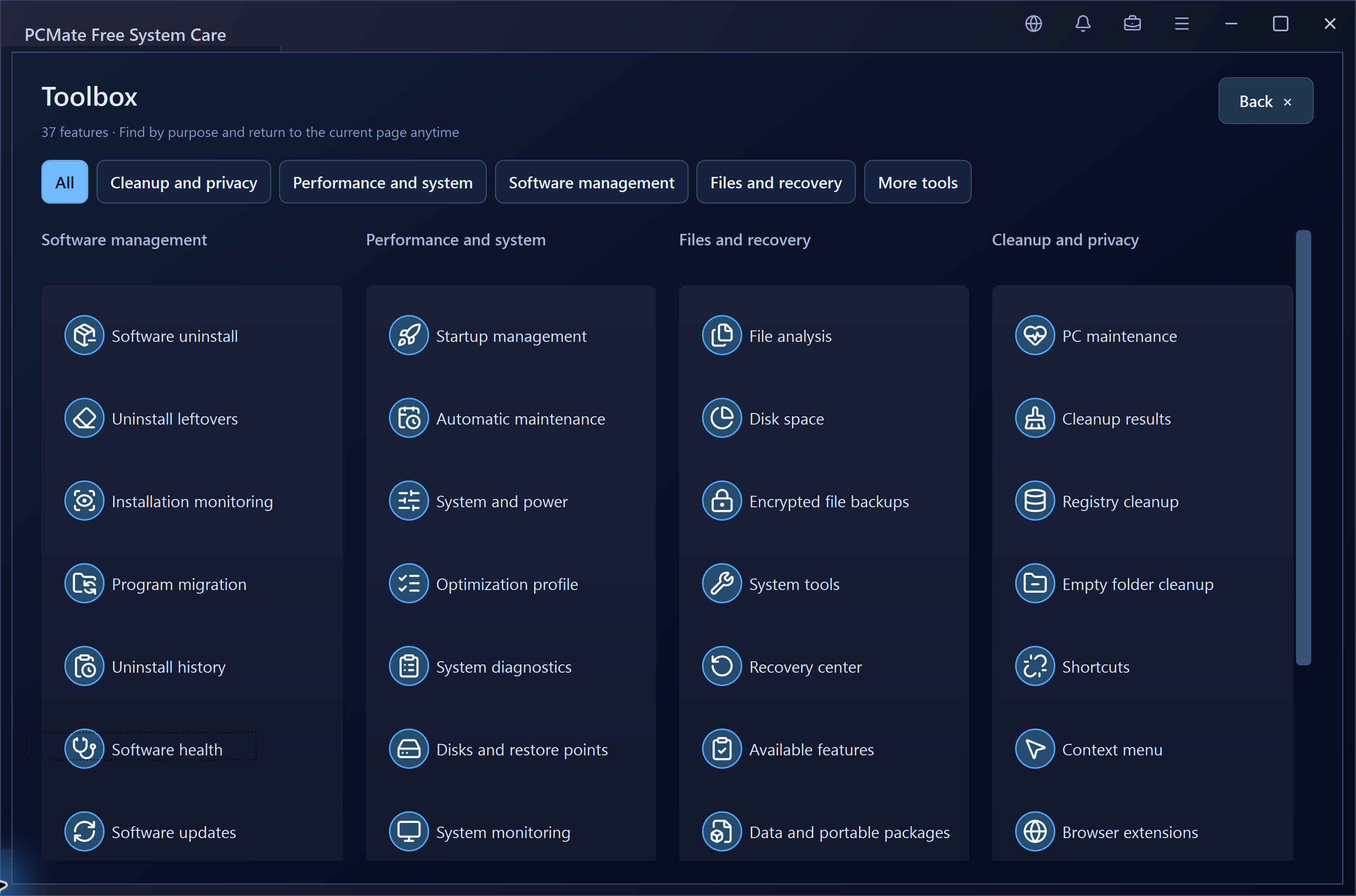Open the Software uninstall tool icon
Image resolution: width=1356 pixels, height=896 pixels.
(x=84, y=335)
